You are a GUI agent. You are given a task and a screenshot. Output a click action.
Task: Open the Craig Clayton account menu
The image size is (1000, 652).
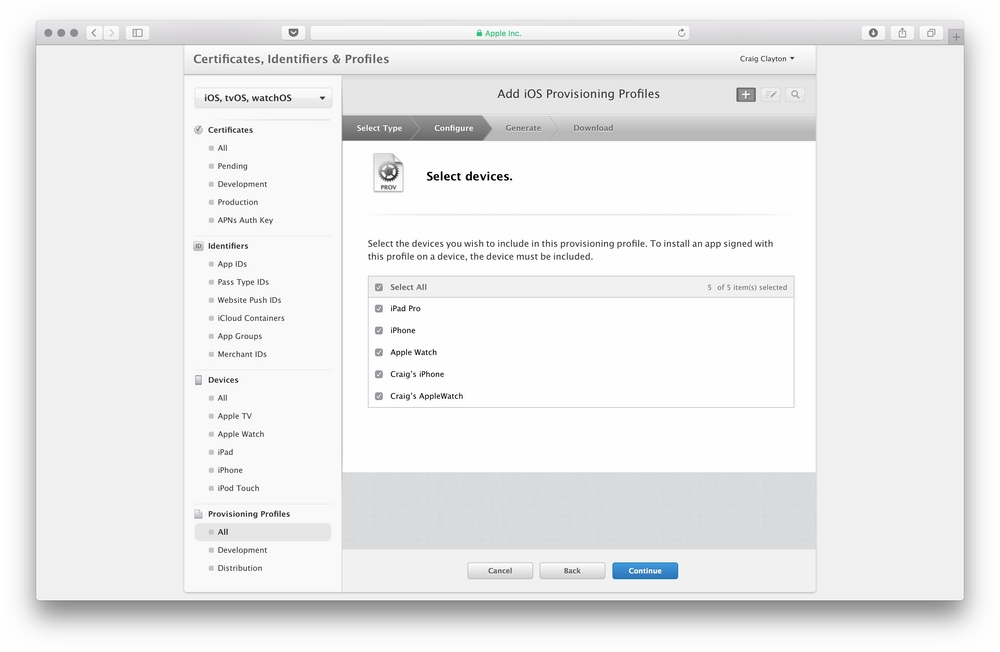[x=767, y=59]
